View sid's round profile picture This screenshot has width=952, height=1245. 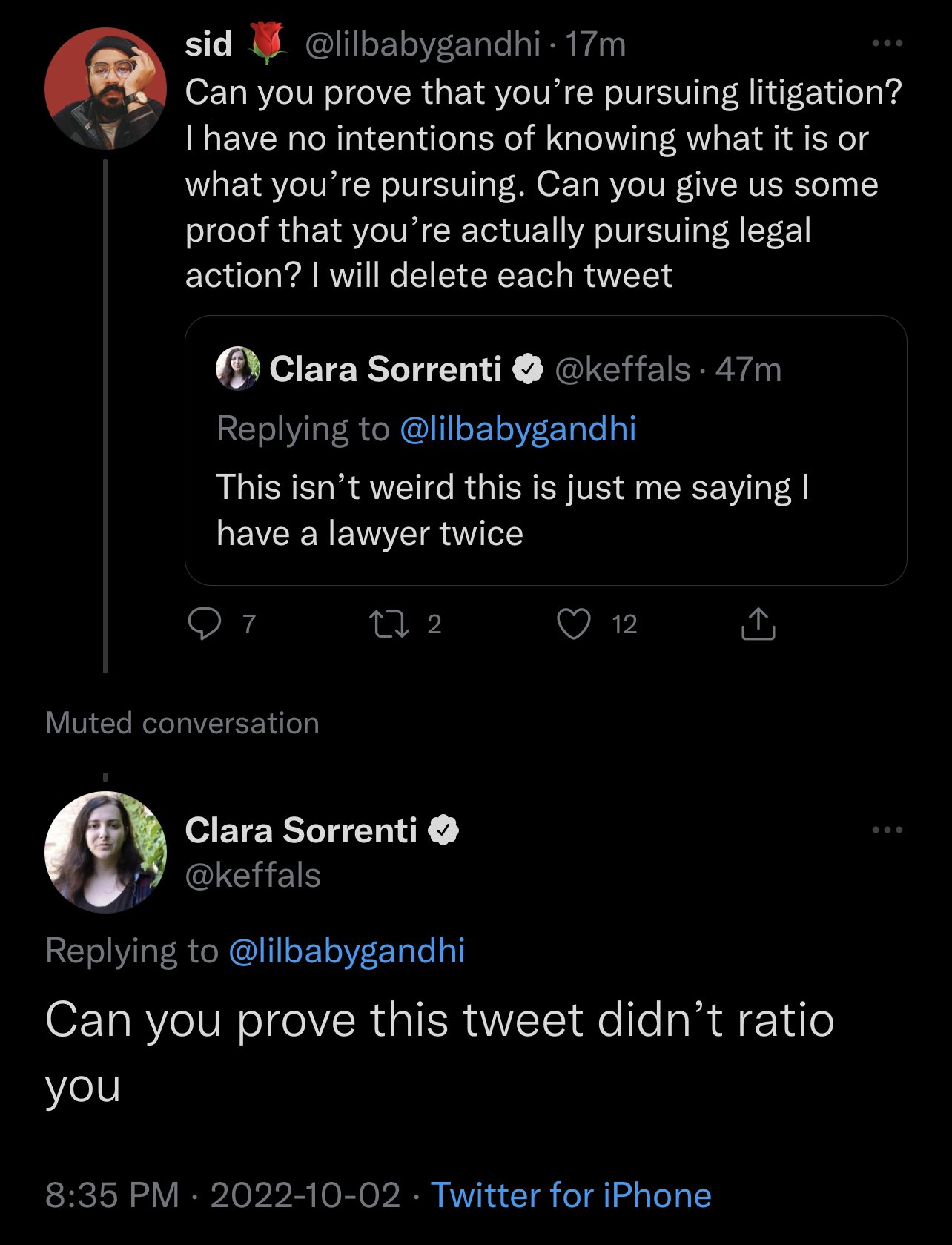tap(106, 88)
